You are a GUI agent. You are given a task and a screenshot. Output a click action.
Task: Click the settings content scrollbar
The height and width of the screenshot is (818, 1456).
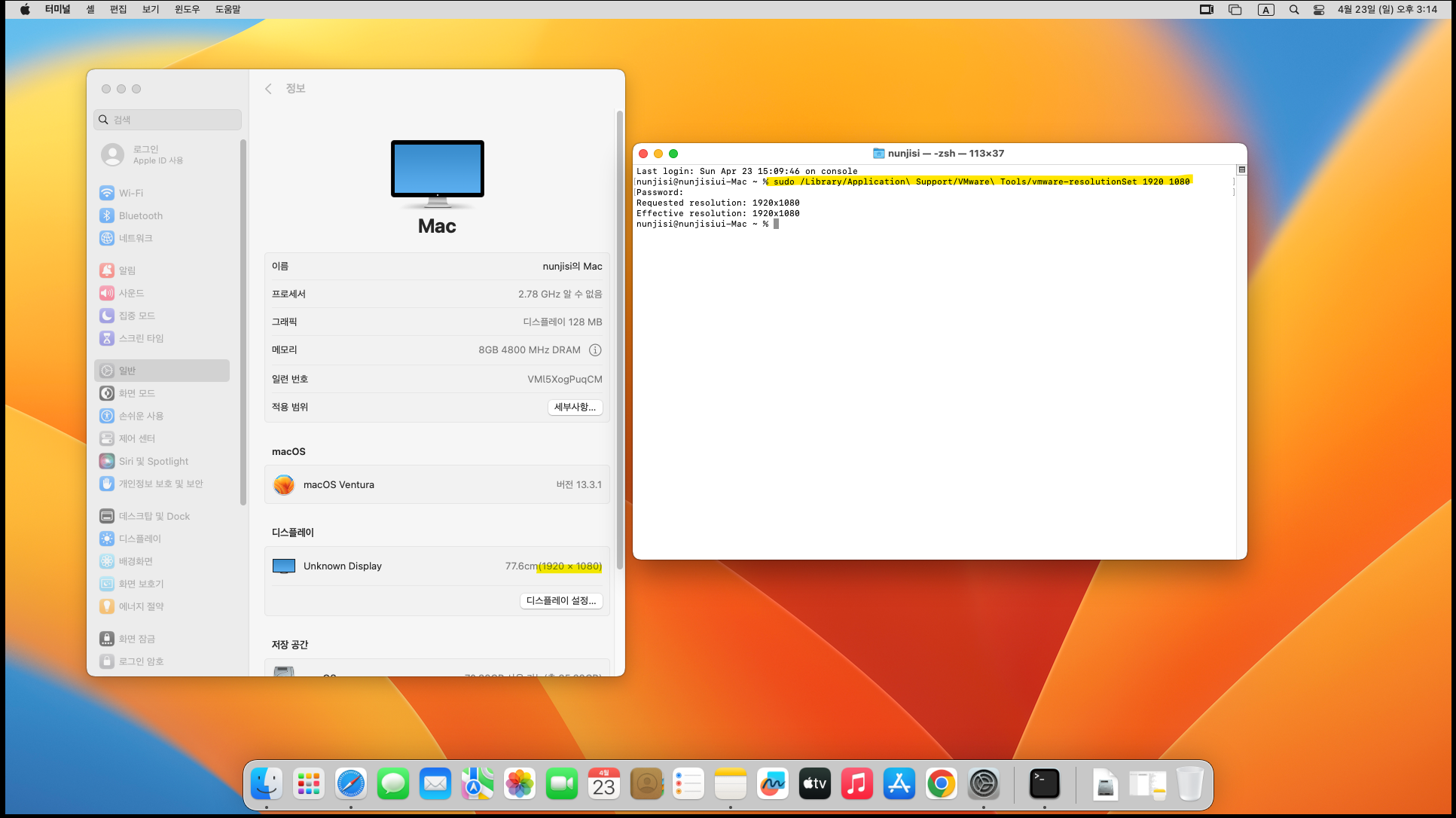(620, 339)
